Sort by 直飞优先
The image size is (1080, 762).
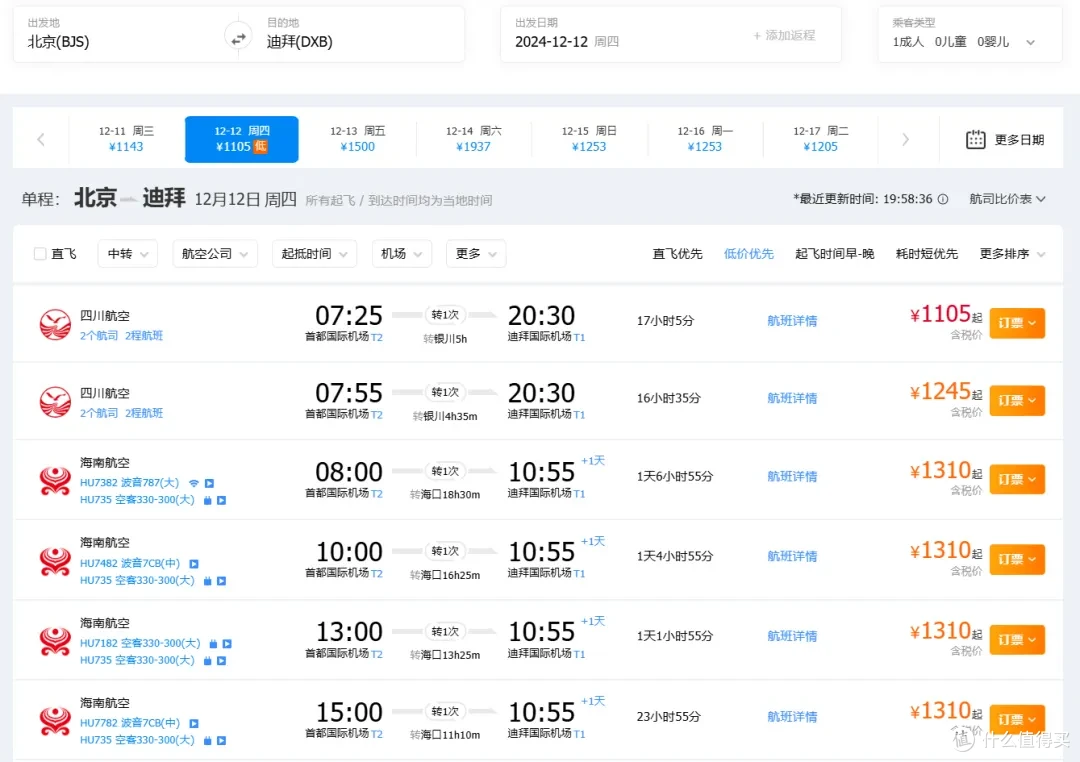pos(677,254)
